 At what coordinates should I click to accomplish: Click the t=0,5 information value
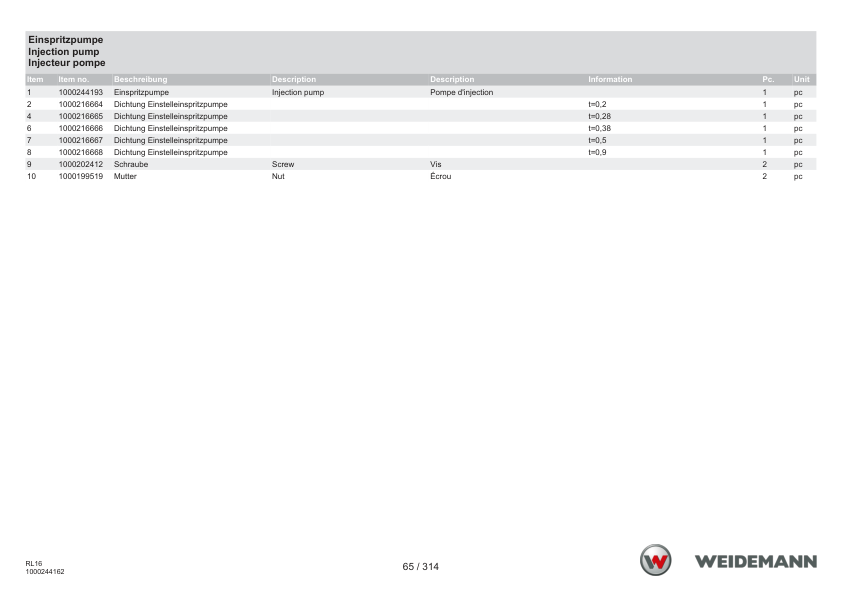pos(597,140)
